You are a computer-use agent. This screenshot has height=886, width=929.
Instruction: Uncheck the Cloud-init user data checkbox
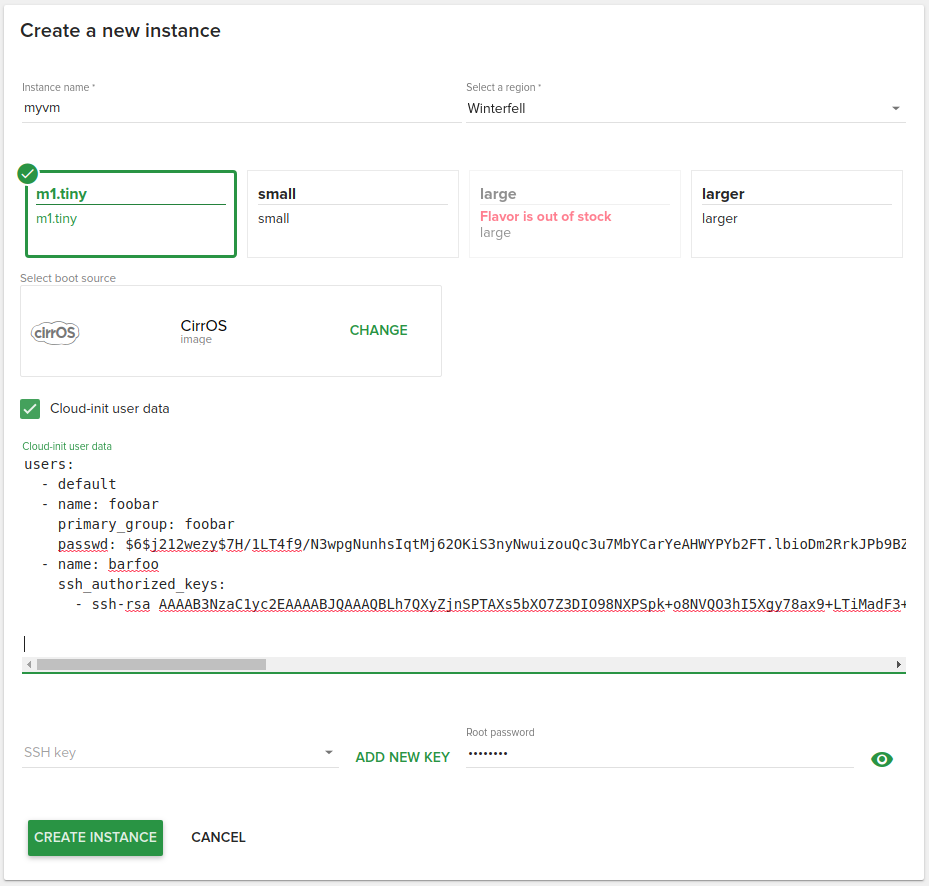coord(30,409)
